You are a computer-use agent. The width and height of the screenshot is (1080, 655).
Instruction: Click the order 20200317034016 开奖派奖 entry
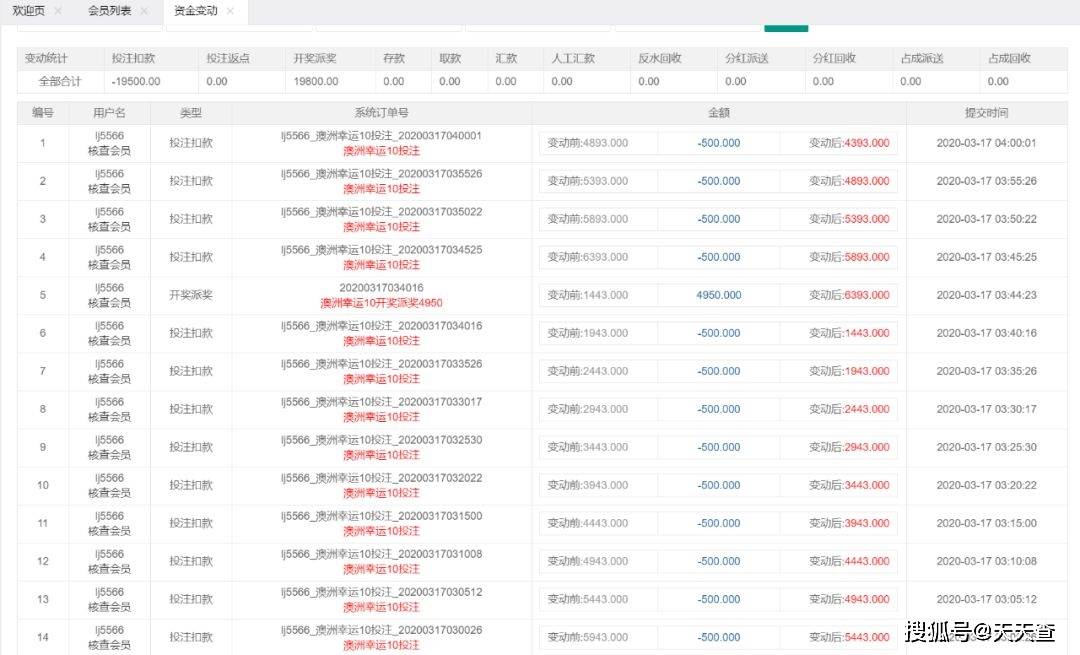tap(382, 288)
